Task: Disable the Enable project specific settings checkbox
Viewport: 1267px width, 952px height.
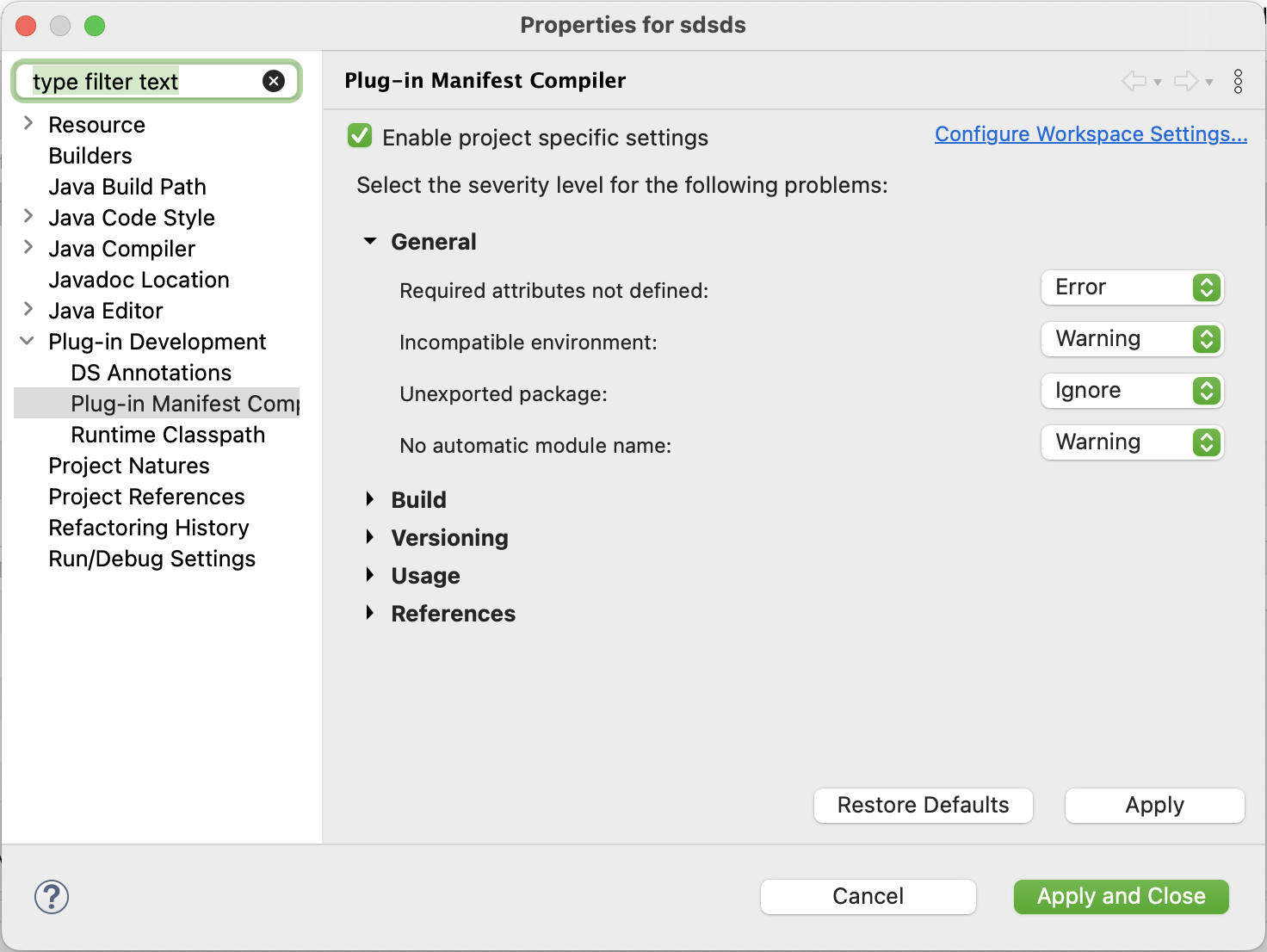Action: [359, 135]
